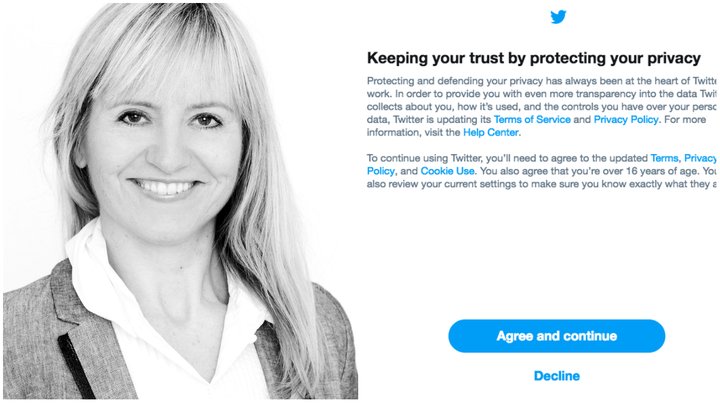Click the paragraph starting Protecting and defending

[542, 107]
